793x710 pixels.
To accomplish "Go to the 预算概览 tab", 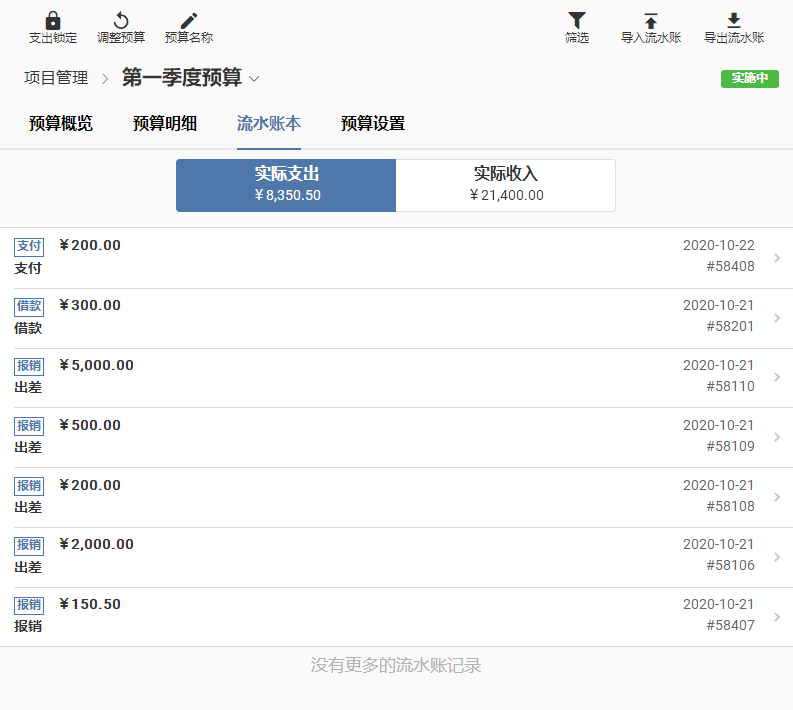I will tap(61, 124).
